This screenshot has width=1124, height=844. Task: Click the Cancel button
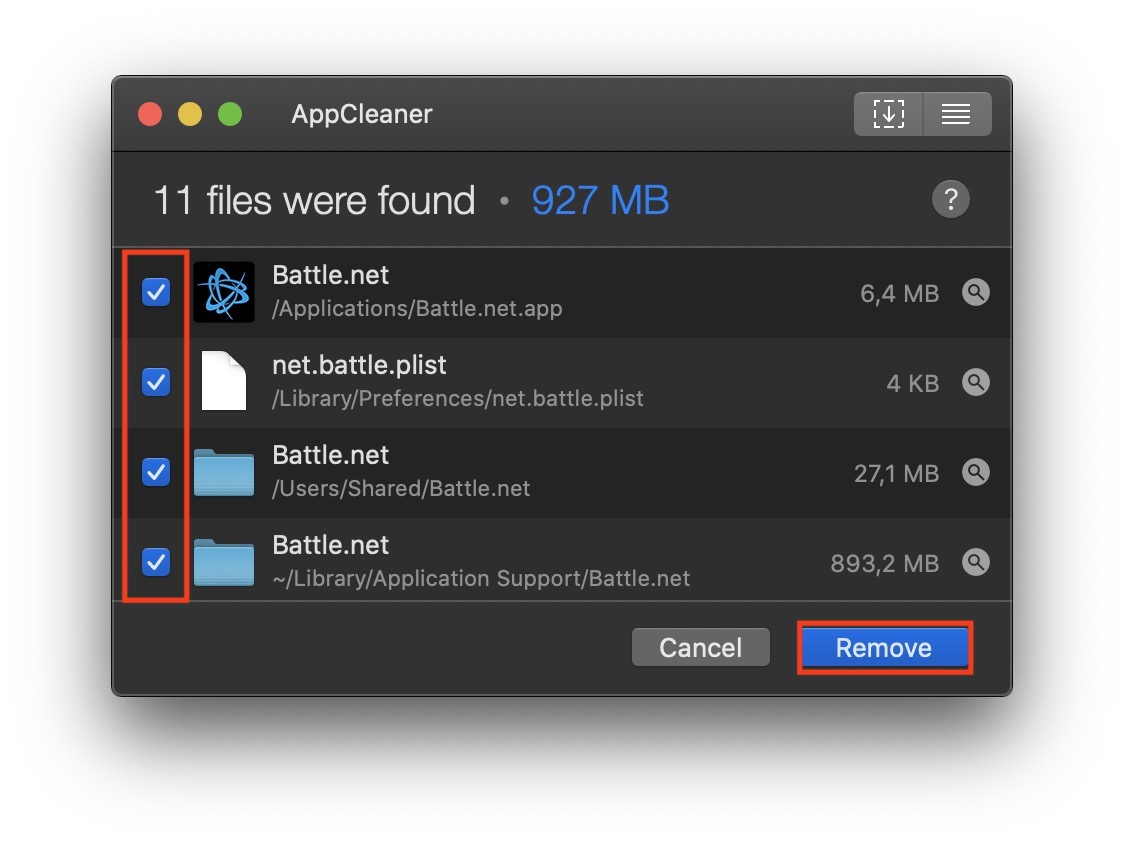700,648
